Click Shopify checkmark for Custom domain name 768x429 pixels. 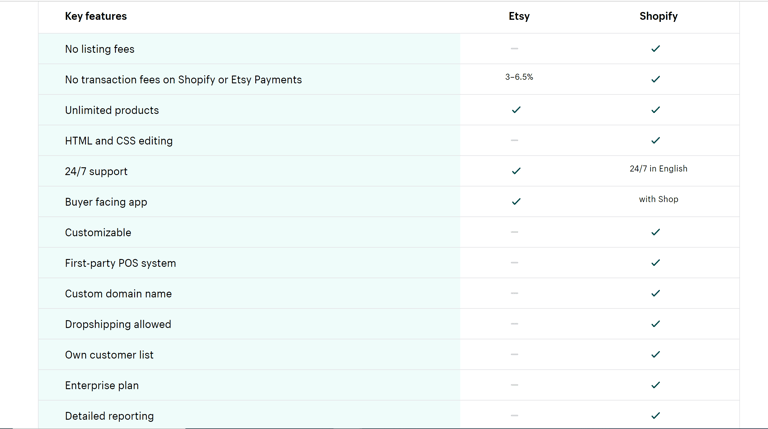coord(656,293)
